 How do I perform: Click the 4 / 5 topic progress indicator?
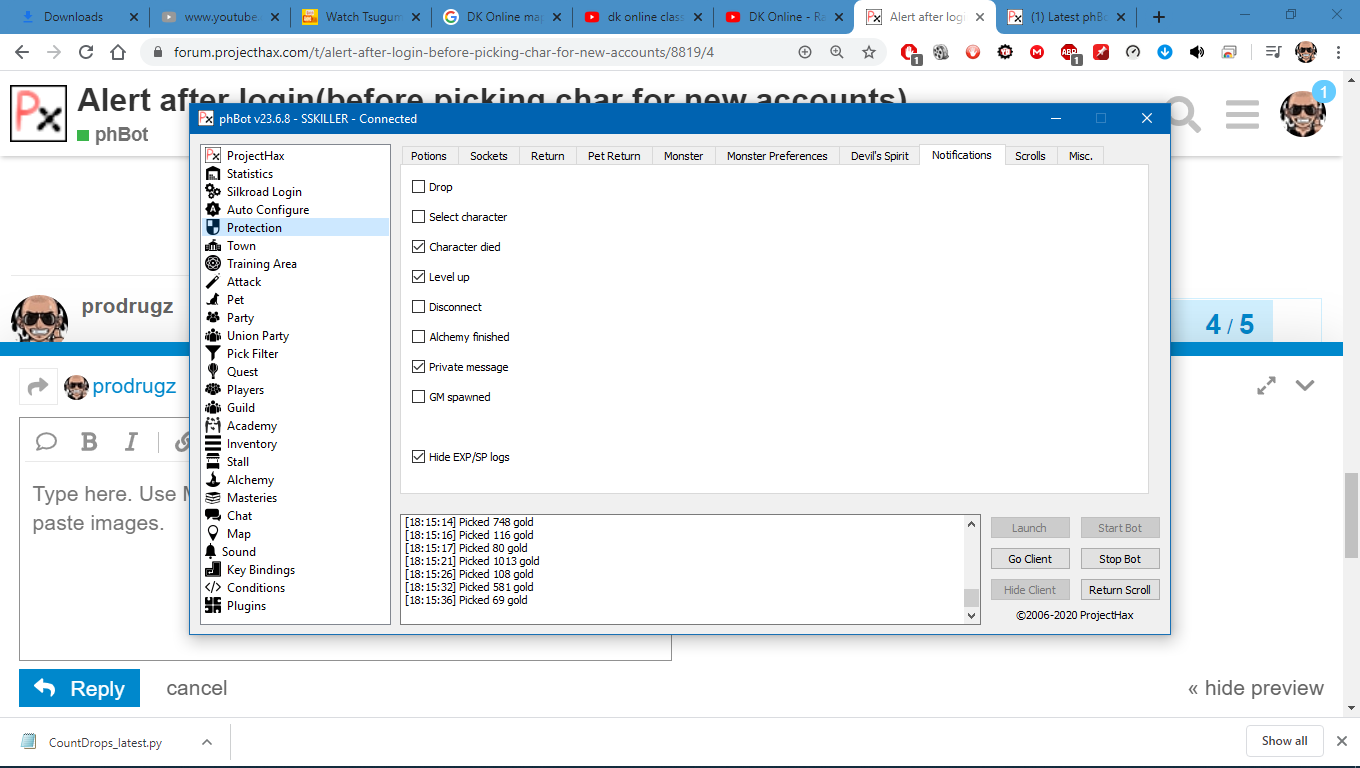(x=1229, y=325)
